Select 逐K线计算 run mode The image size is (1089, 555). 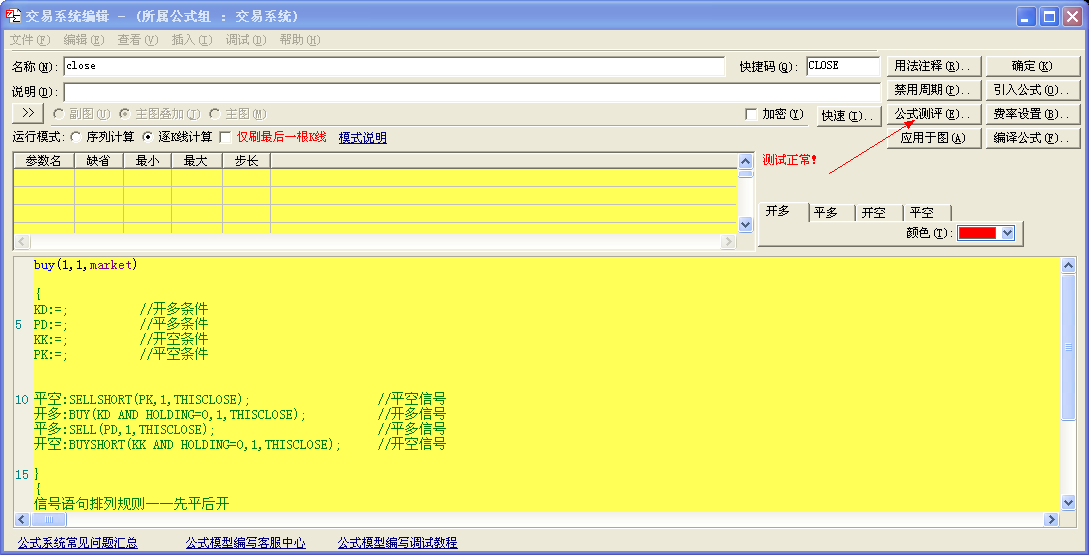[x=148, y=137]
